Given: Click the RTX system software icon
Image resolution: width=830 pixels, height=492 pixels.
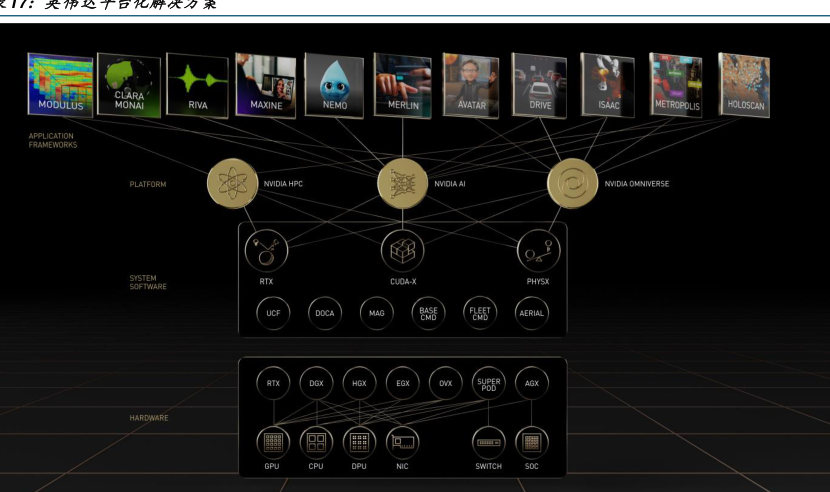Looking at the screenshot, I should (x=266, y=250).
